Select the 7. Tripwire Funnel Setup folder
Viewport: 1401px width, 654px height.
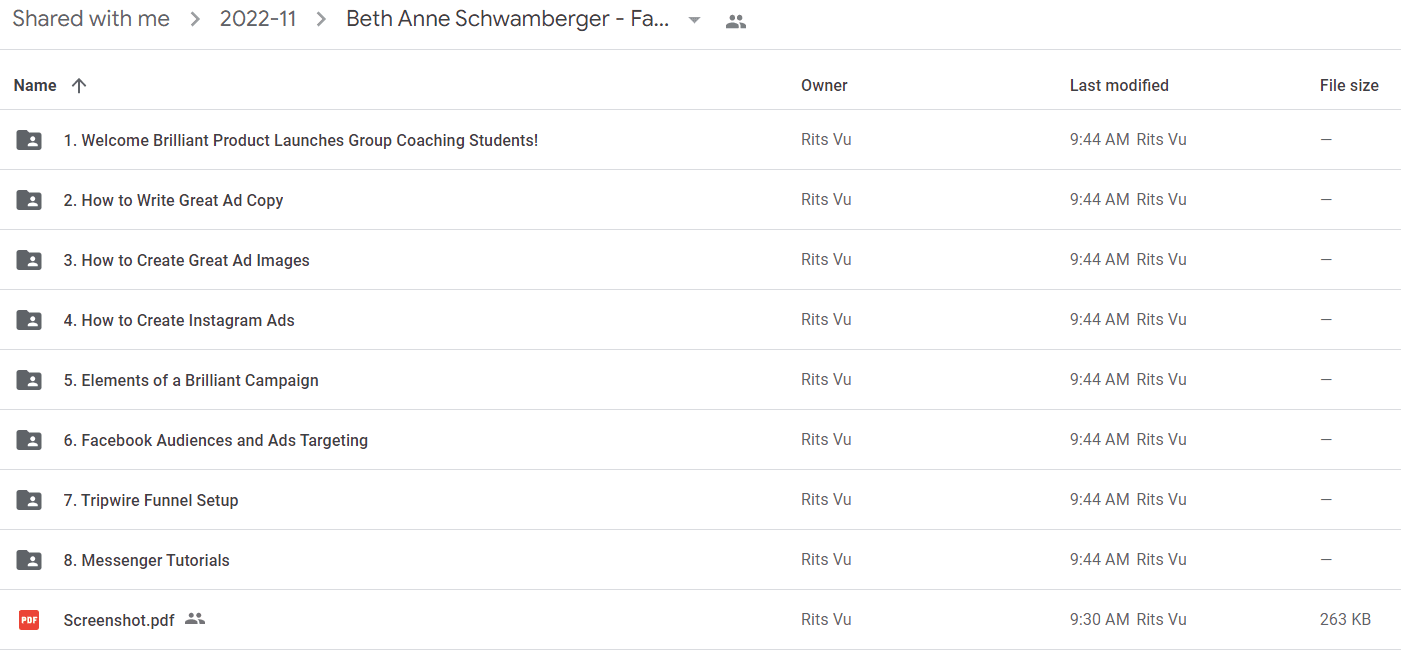click(700, 500)
